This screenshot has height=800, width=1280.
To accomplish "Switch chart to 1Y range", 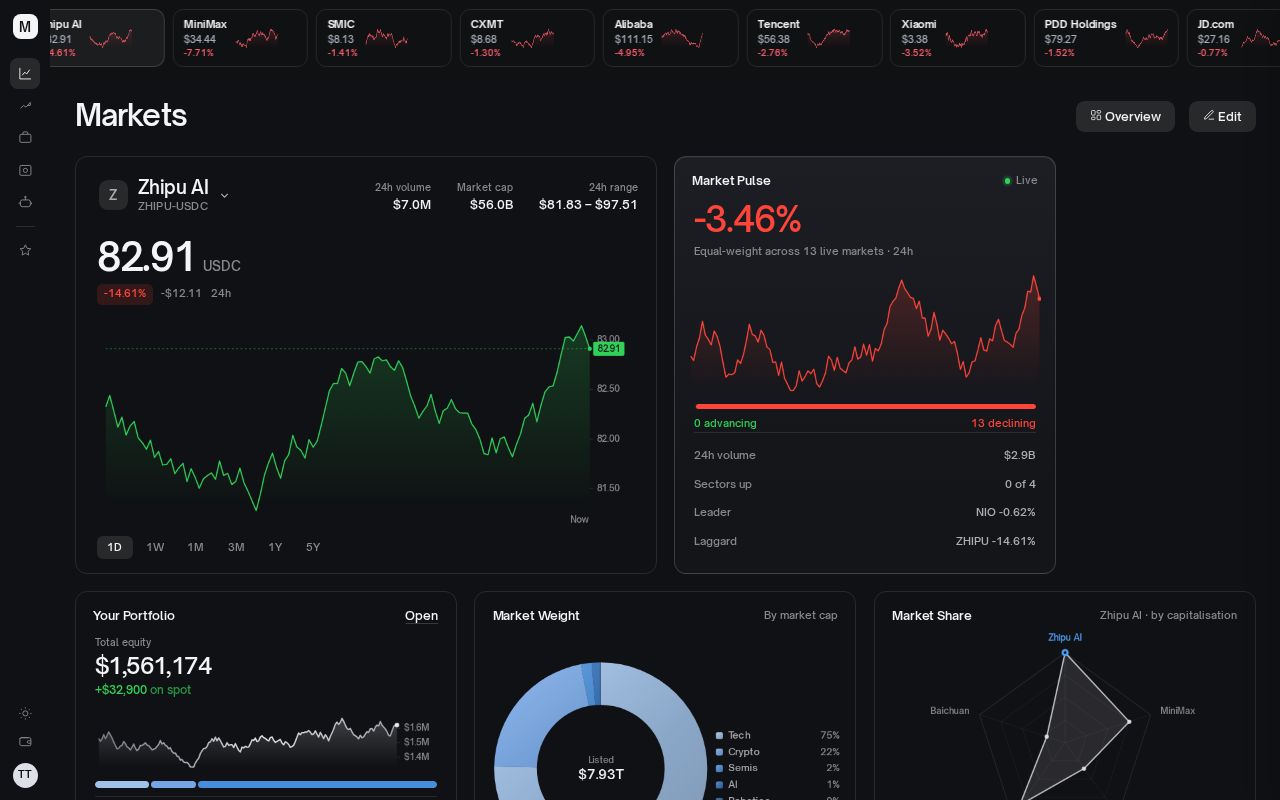I will tap(275, 547).
